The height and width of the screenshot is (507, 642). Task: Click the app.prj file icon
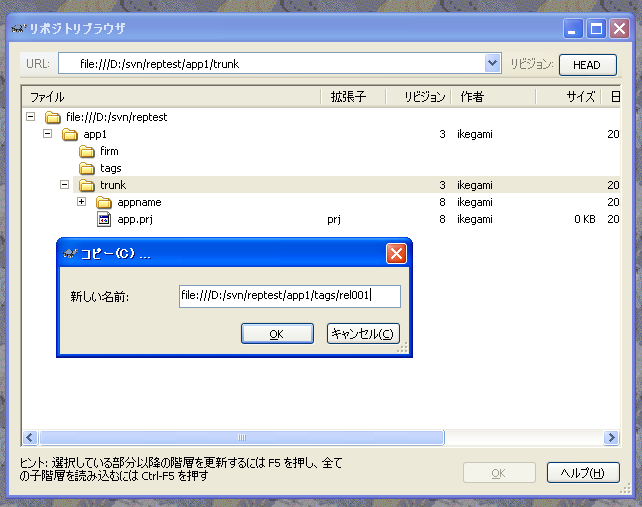point(104,219)
